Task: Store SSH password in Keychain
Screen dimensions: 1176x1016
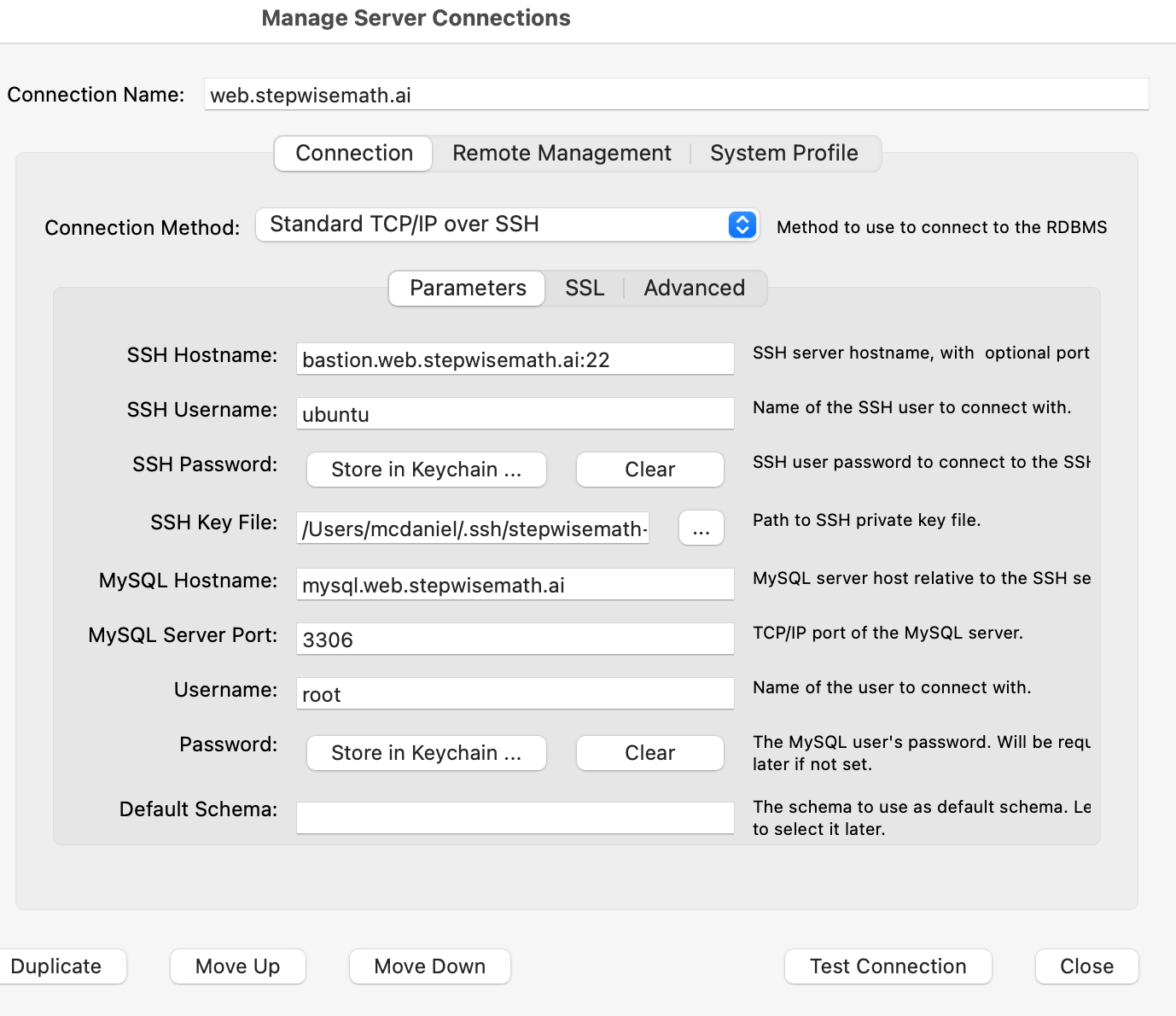Action: (427, 470)
